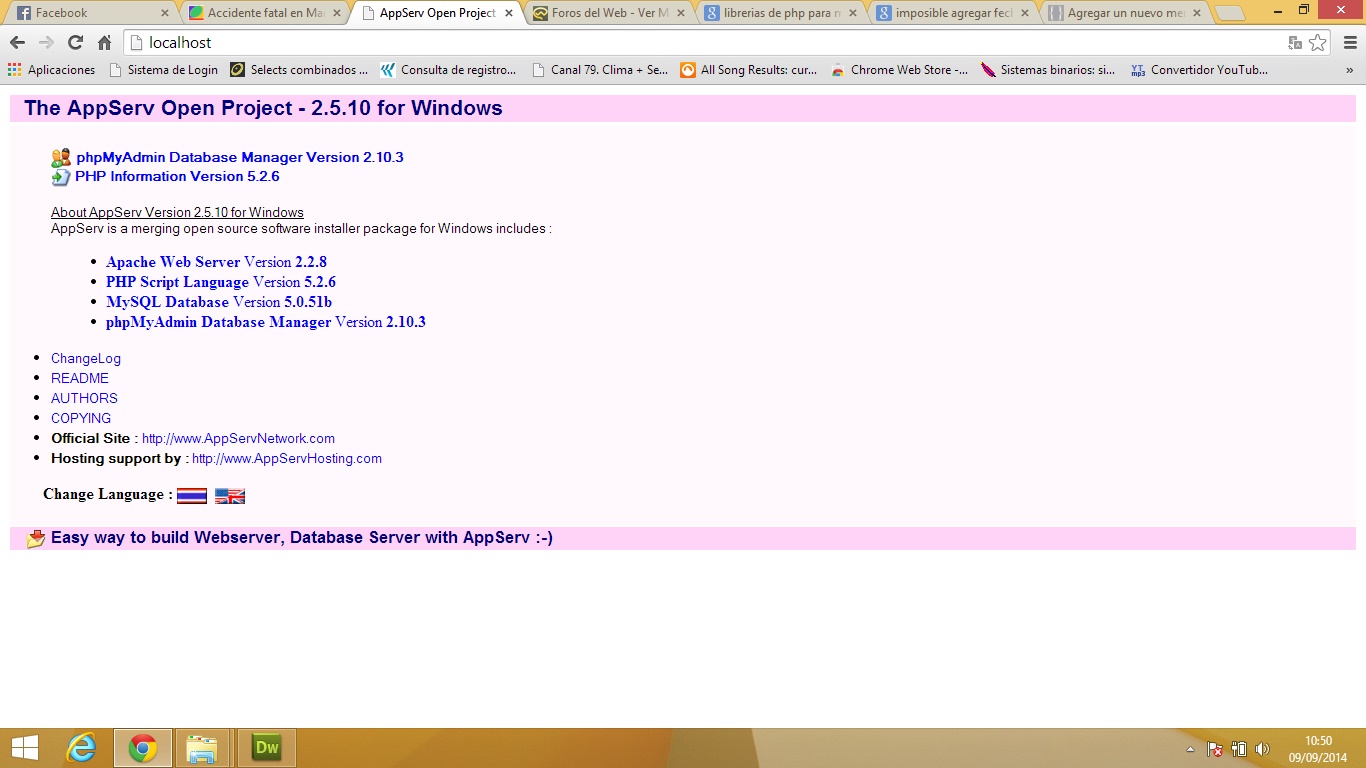Visit http://www.AppServNetwork.com link

click(238, 438)
